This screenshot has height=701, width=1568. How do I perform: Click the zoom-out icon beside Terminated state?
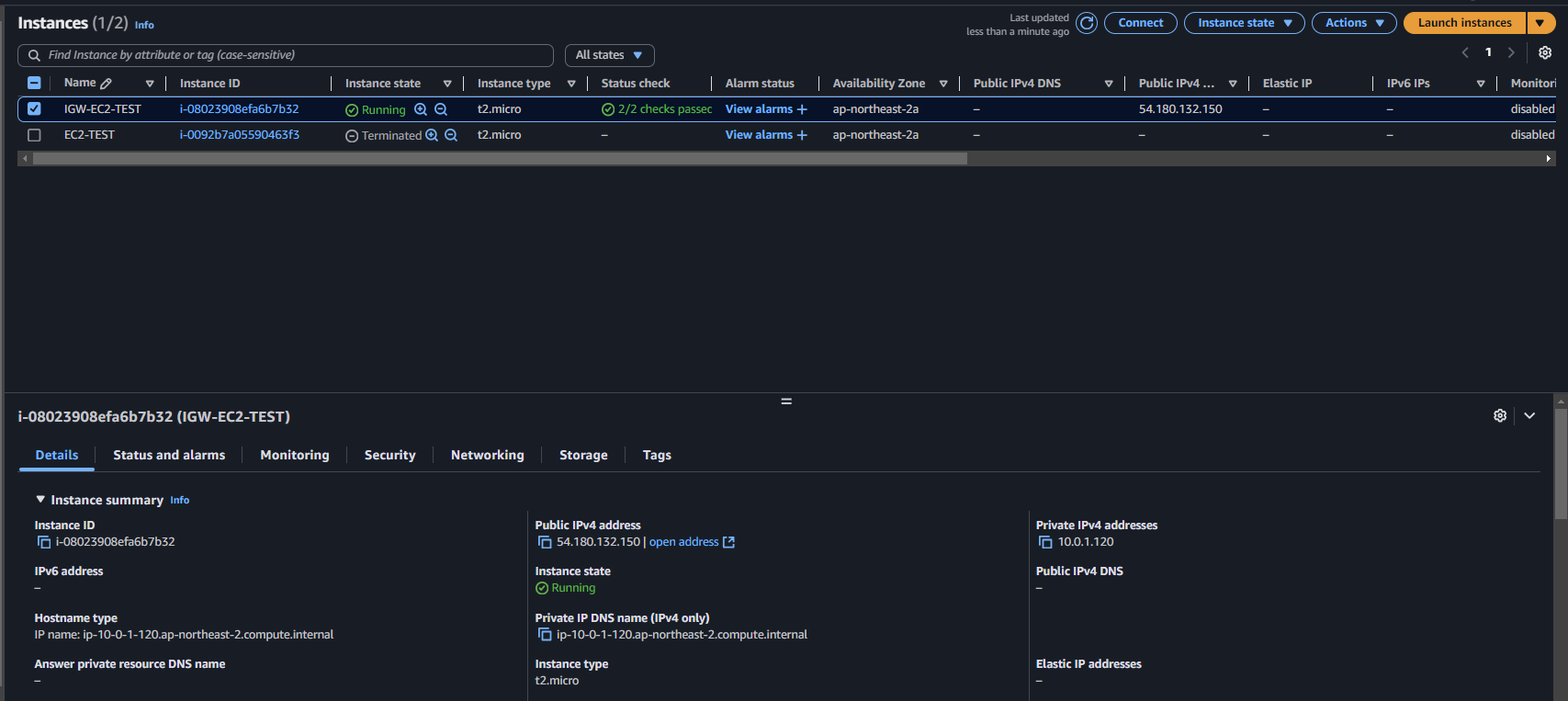[x=451, y=135]
